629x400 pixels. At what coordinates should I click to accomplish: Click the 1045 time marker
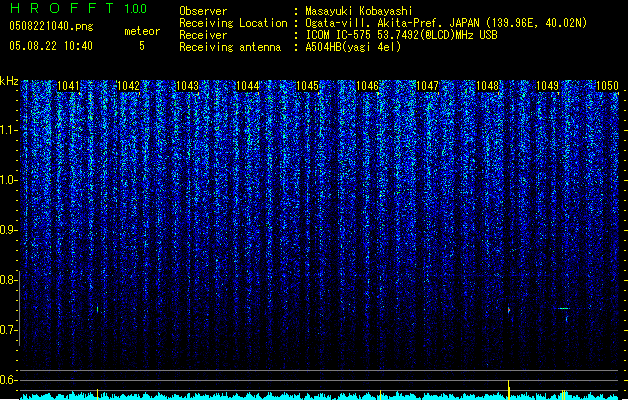click(307, 86)
